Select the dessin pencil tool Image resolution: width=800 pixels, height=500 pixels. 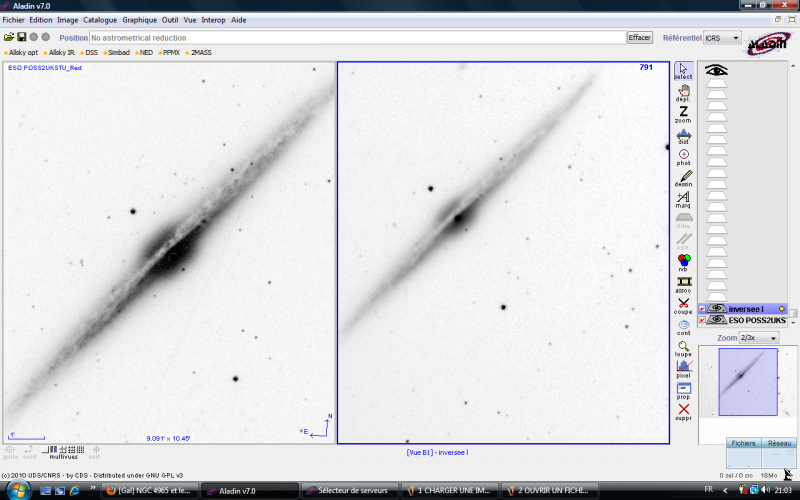click(684, 179)
